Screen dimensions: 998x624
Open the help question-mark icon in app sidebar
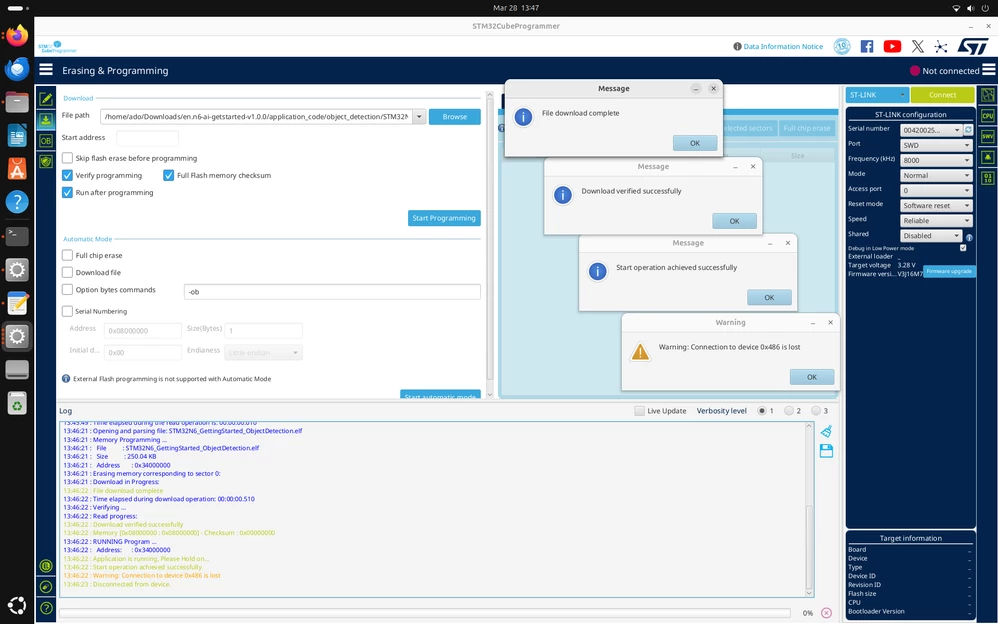(46, 608)
